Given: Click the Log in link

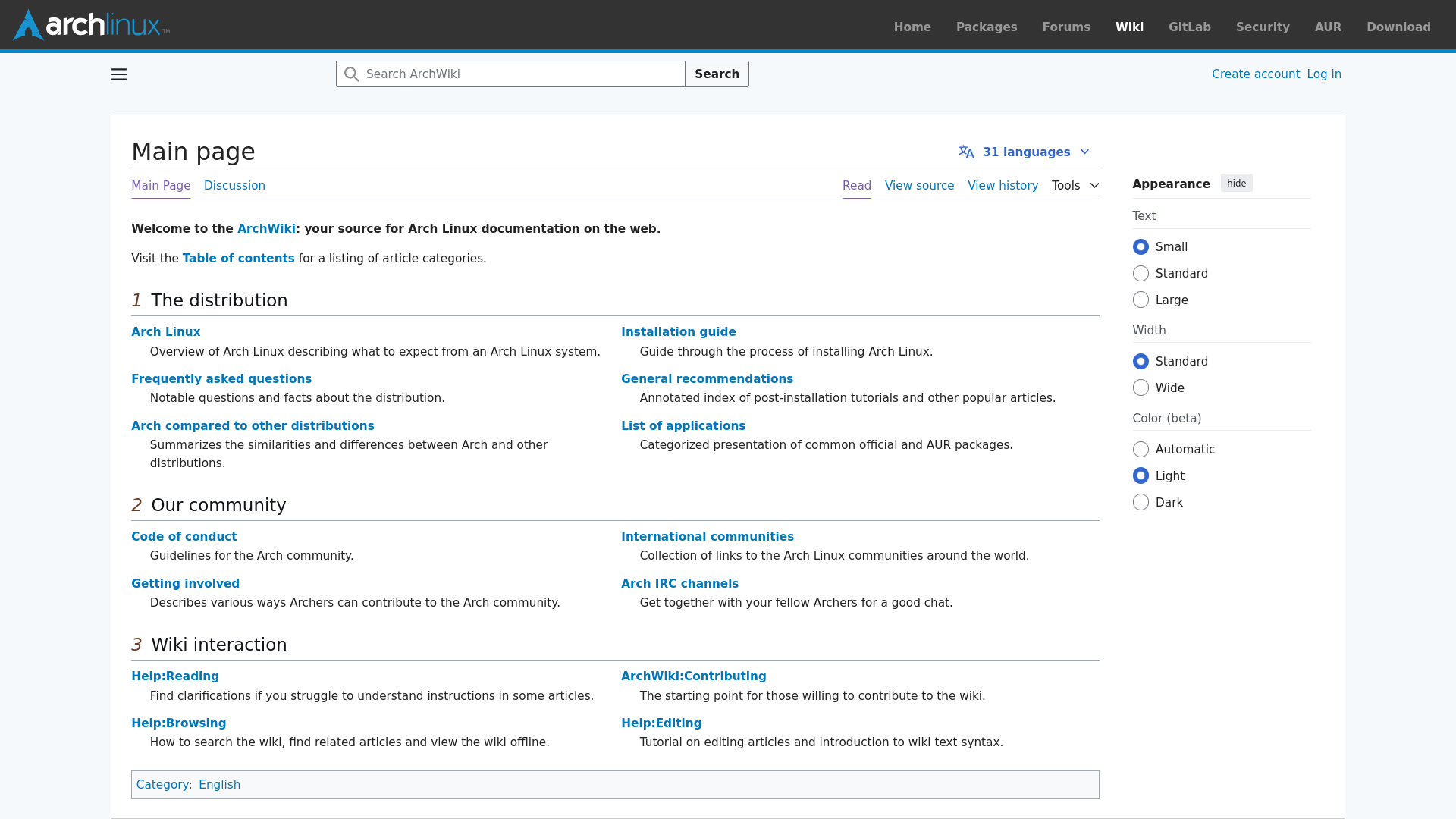Looking at the screenshot, I should point(1323,74).
